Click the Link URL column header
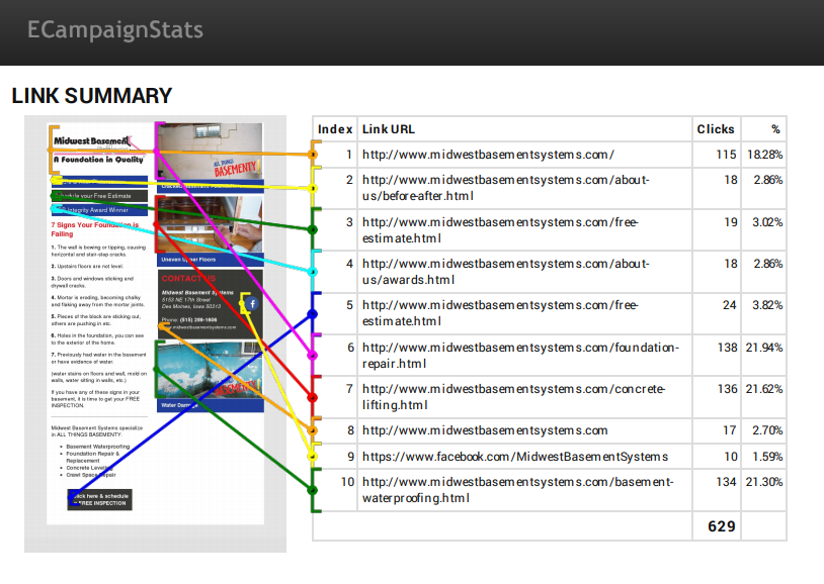Image resolution: width=824 pixels, height=584 pixels. (388, 129)
